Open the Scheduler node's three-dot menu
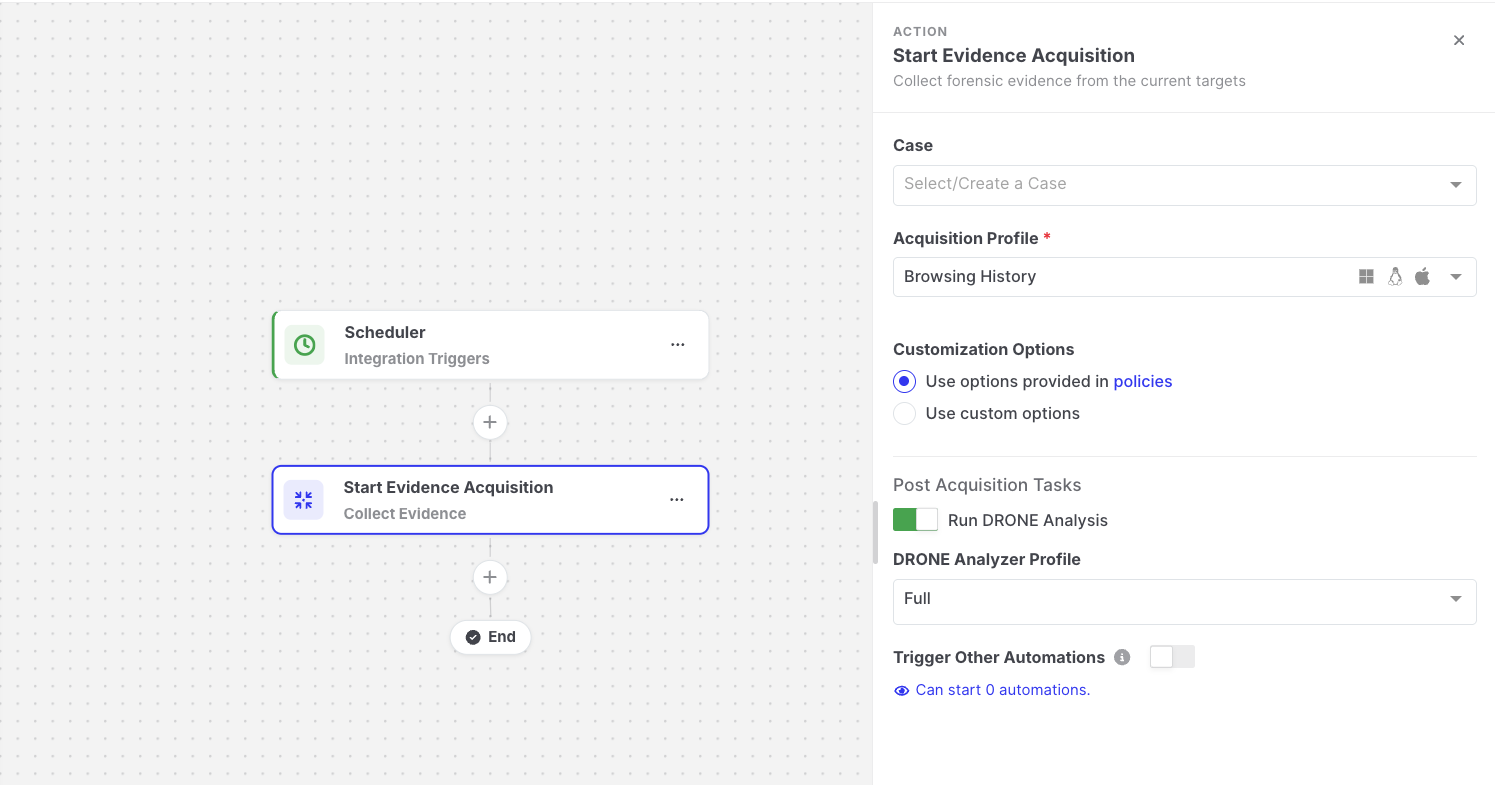This screenshot has height=785, width=1495. click(x=678, y=345)
